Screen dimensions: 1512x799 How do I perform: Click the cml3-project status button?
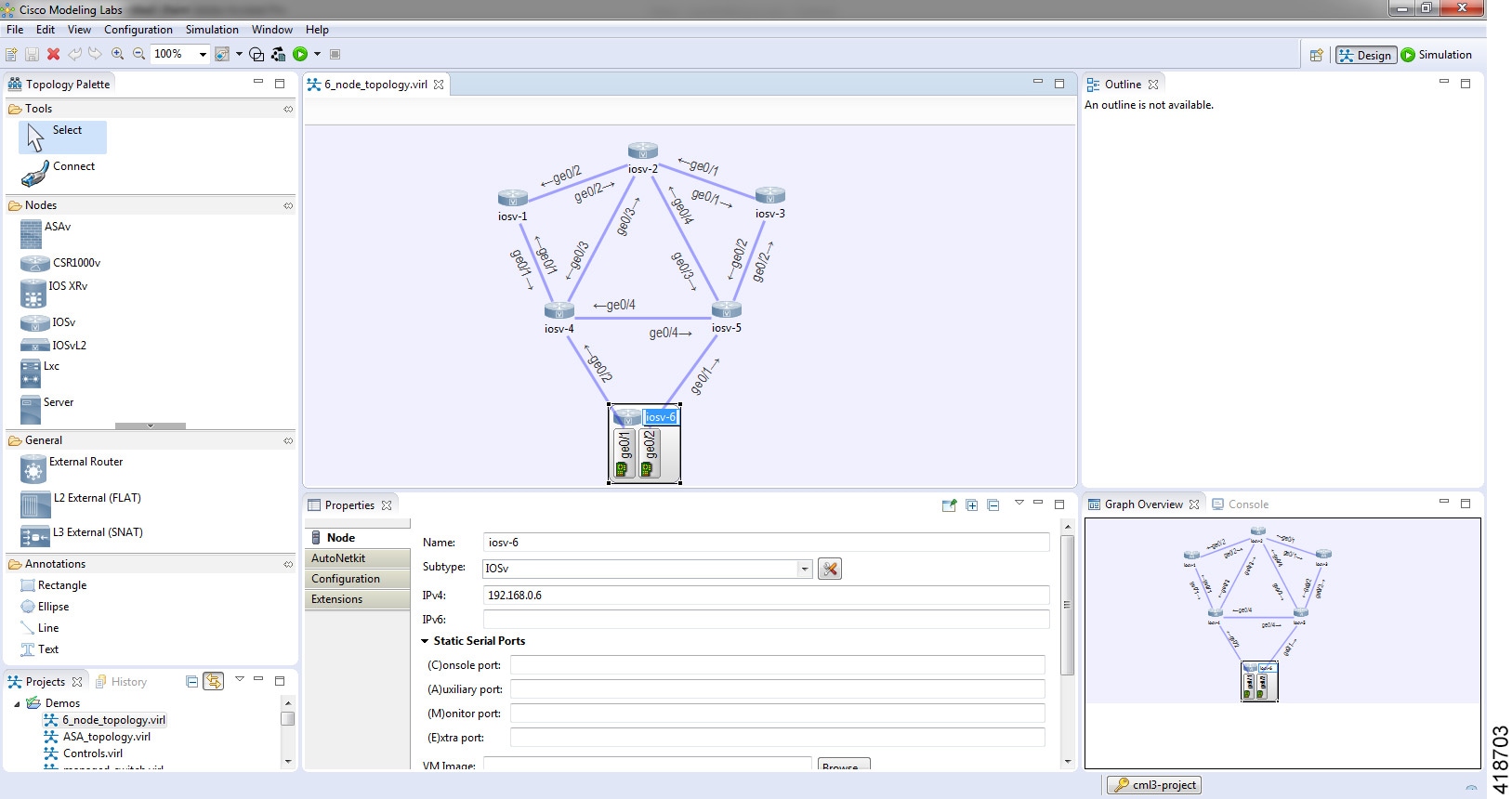coord(1154,785)
